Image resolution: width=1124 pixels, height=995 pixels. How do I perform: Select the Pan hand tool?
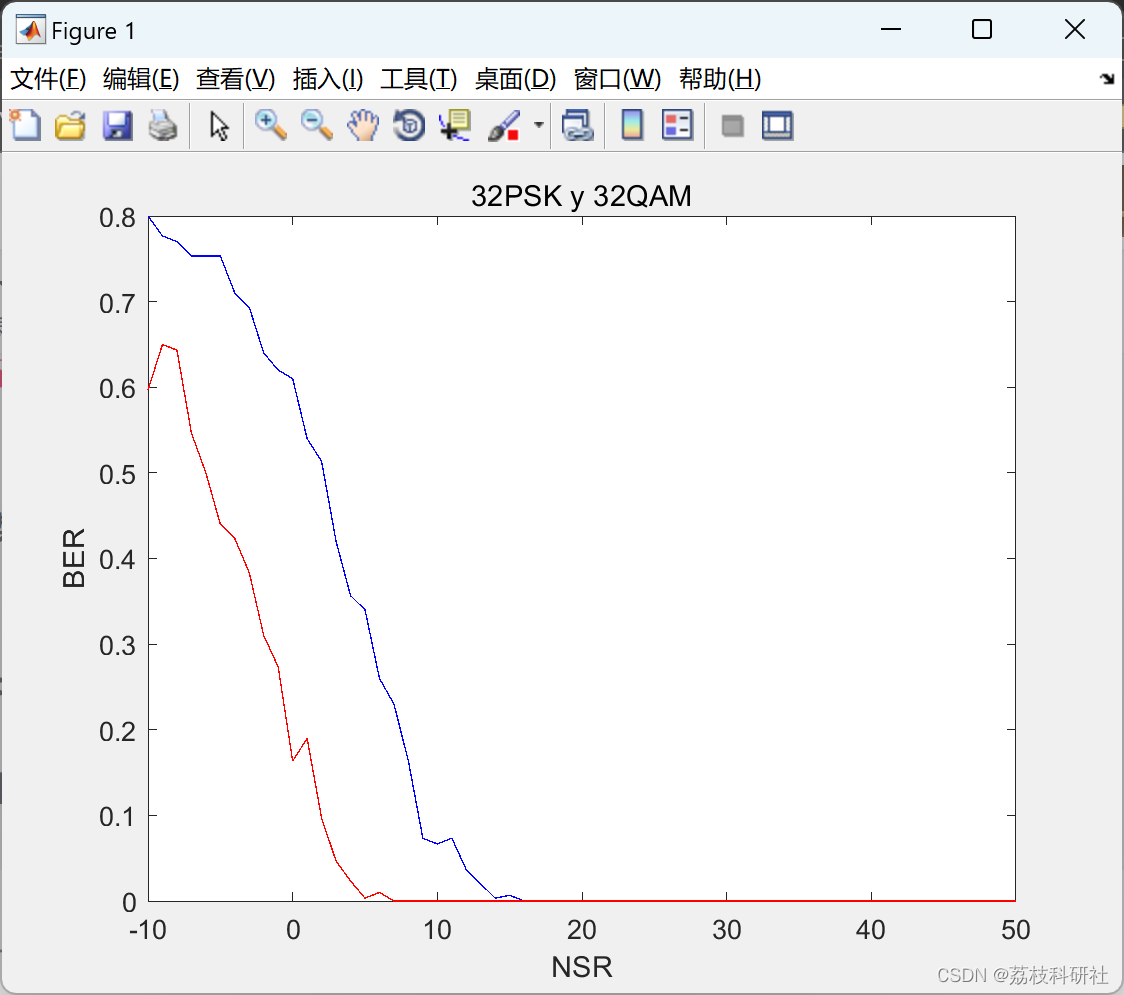pos(363,125)
